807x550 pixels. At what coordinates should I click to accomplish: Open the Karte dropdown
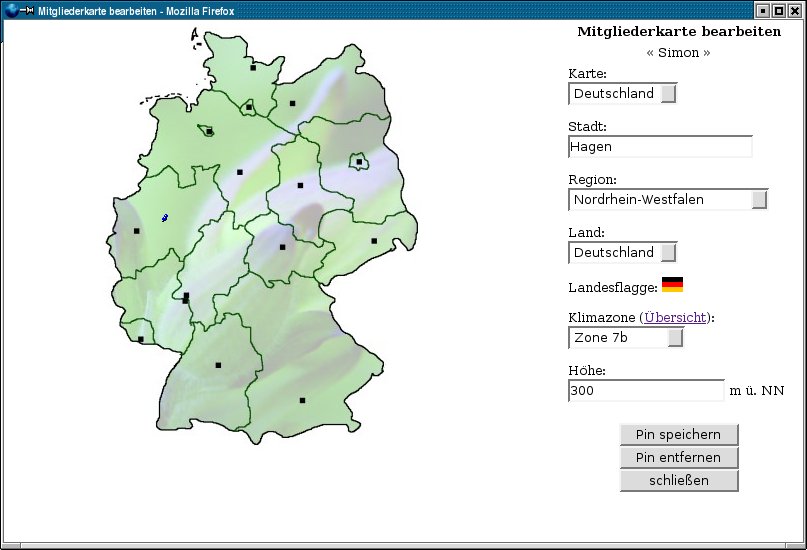tap(622, 94)
